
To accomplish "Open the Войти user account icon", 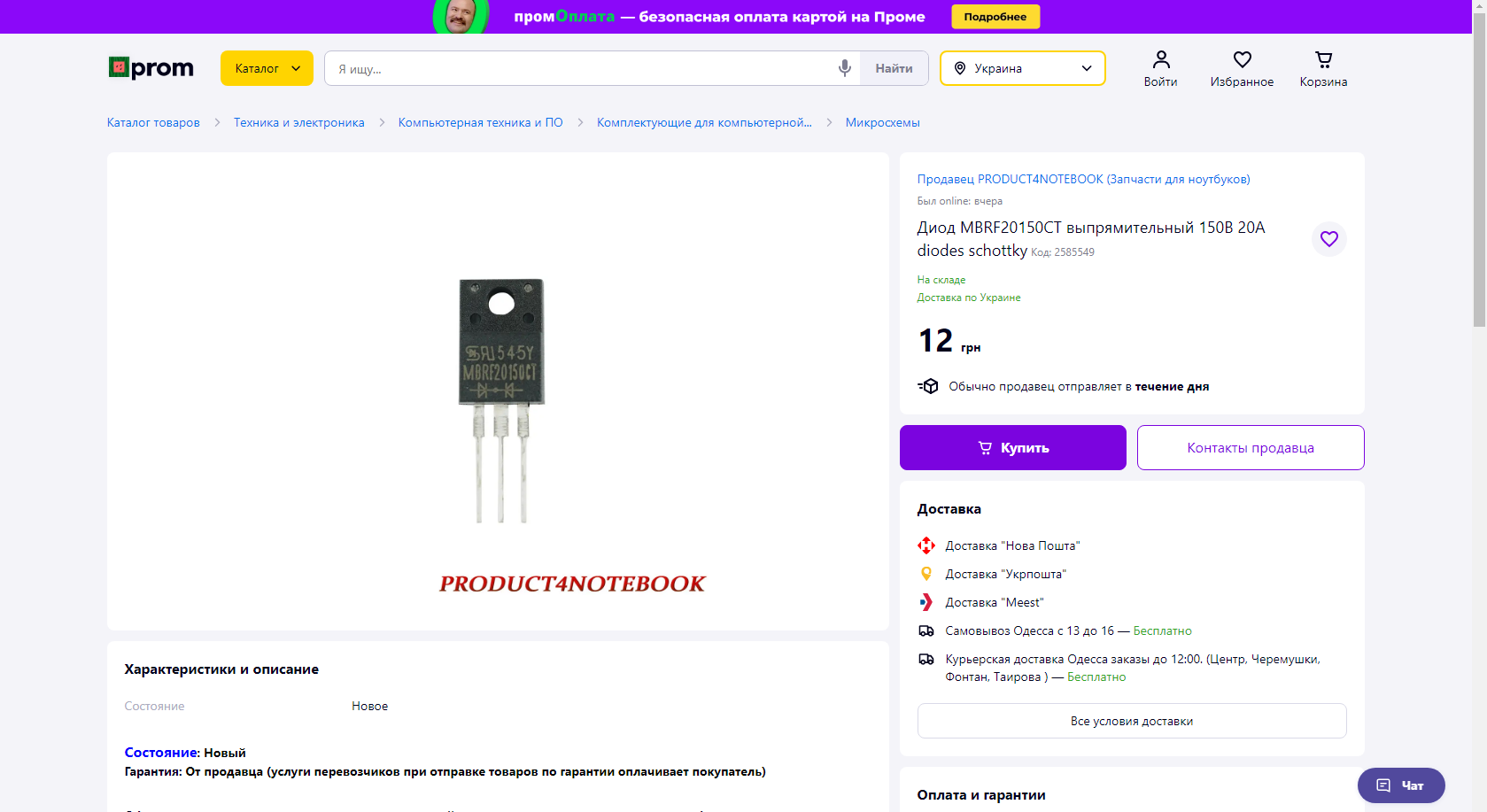I will pyautogui.click(x=1160, y=59).
